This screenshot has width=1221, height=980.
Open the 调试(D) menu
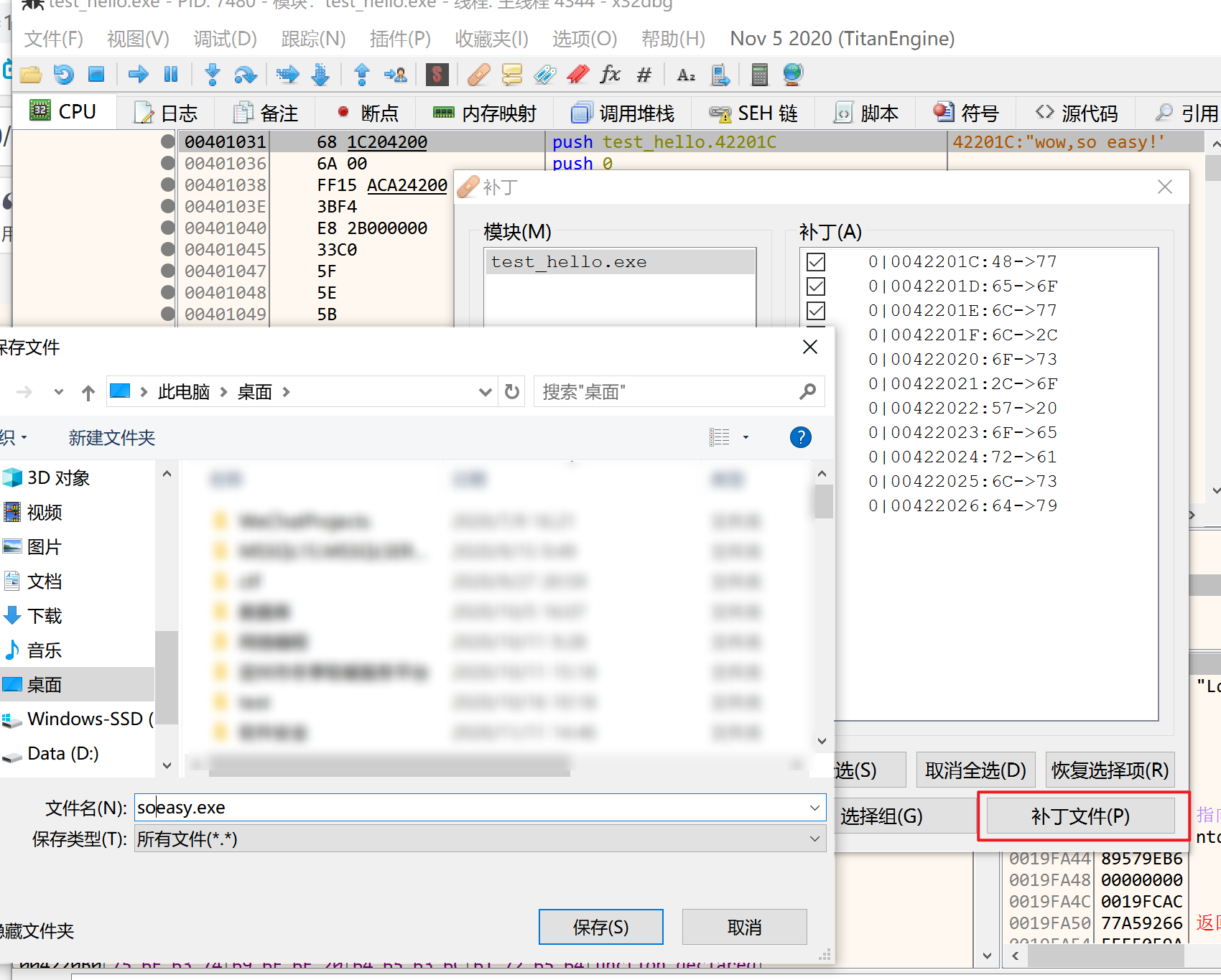[225, 39]
